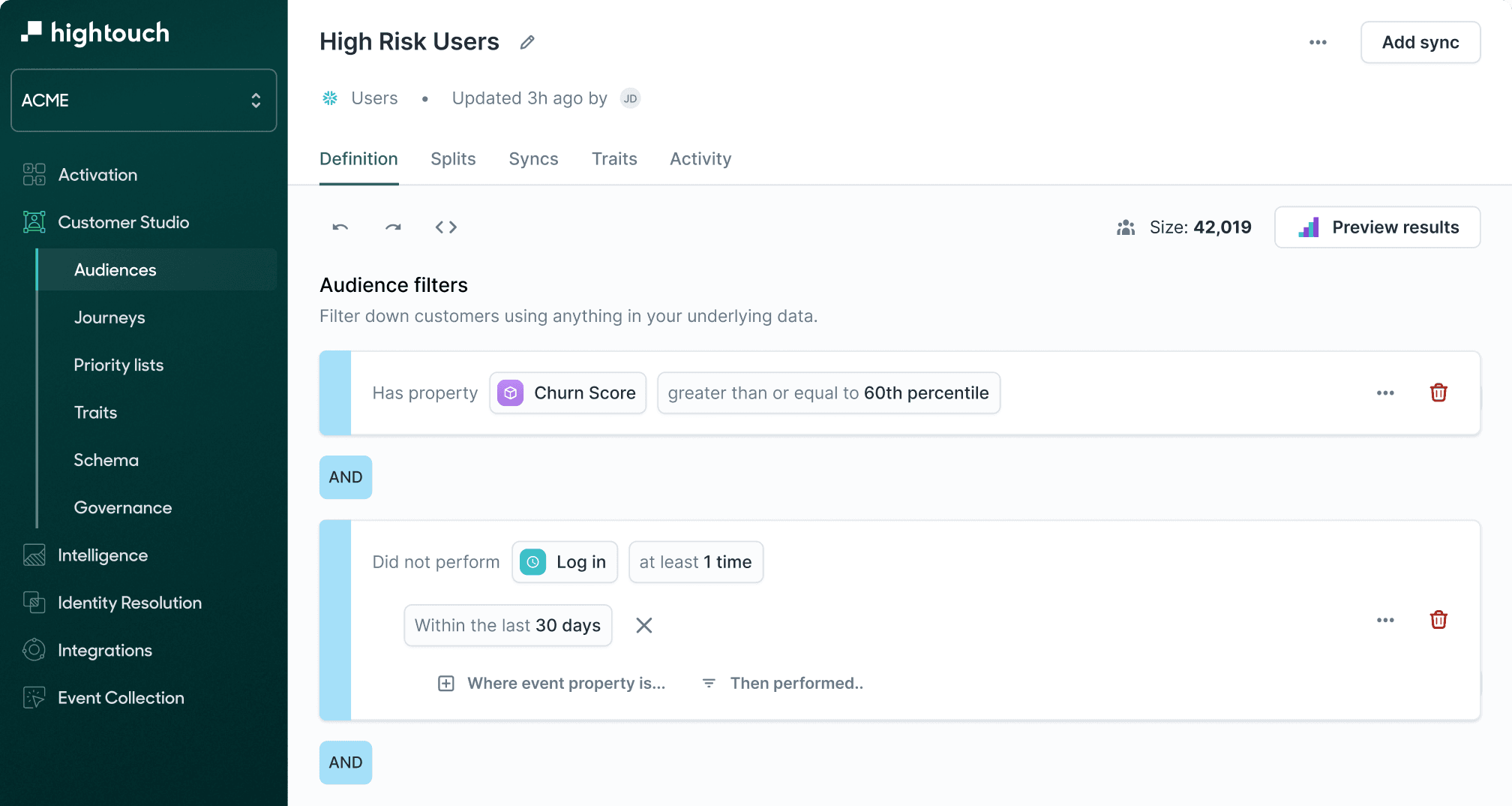The height and width of the screenshot is (806, 1512).
Task: Click the clock icon on the Log in event
Action: [532, 561]
